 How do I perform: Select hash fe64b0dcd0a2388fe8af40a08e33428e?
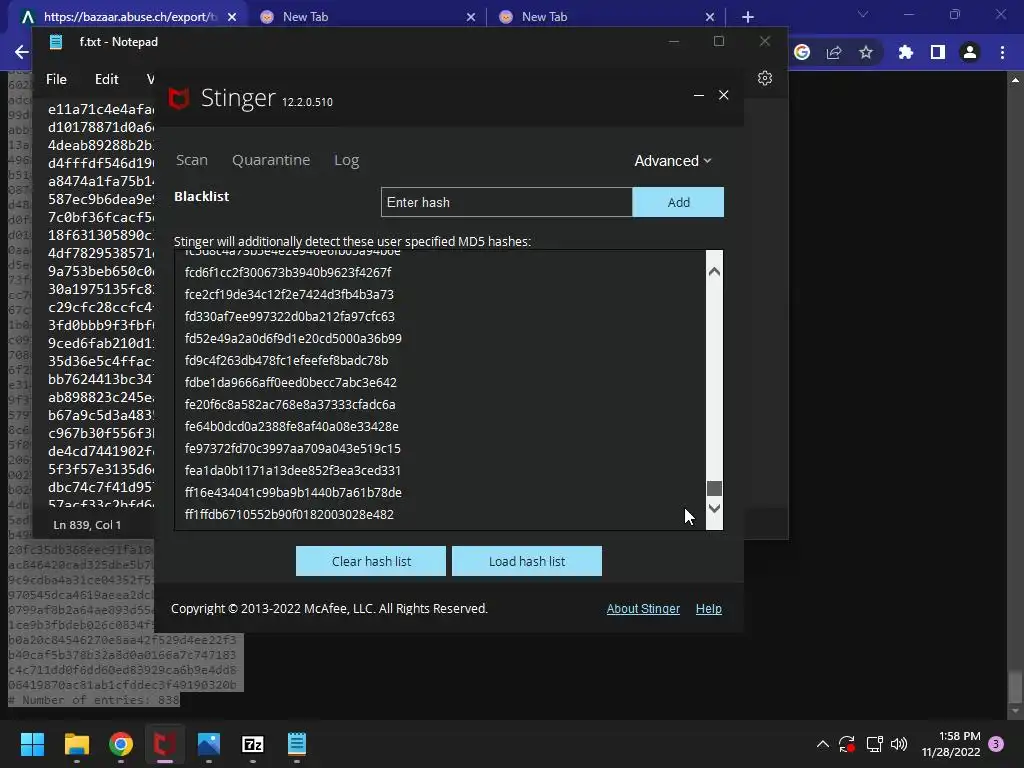[292, 426]
